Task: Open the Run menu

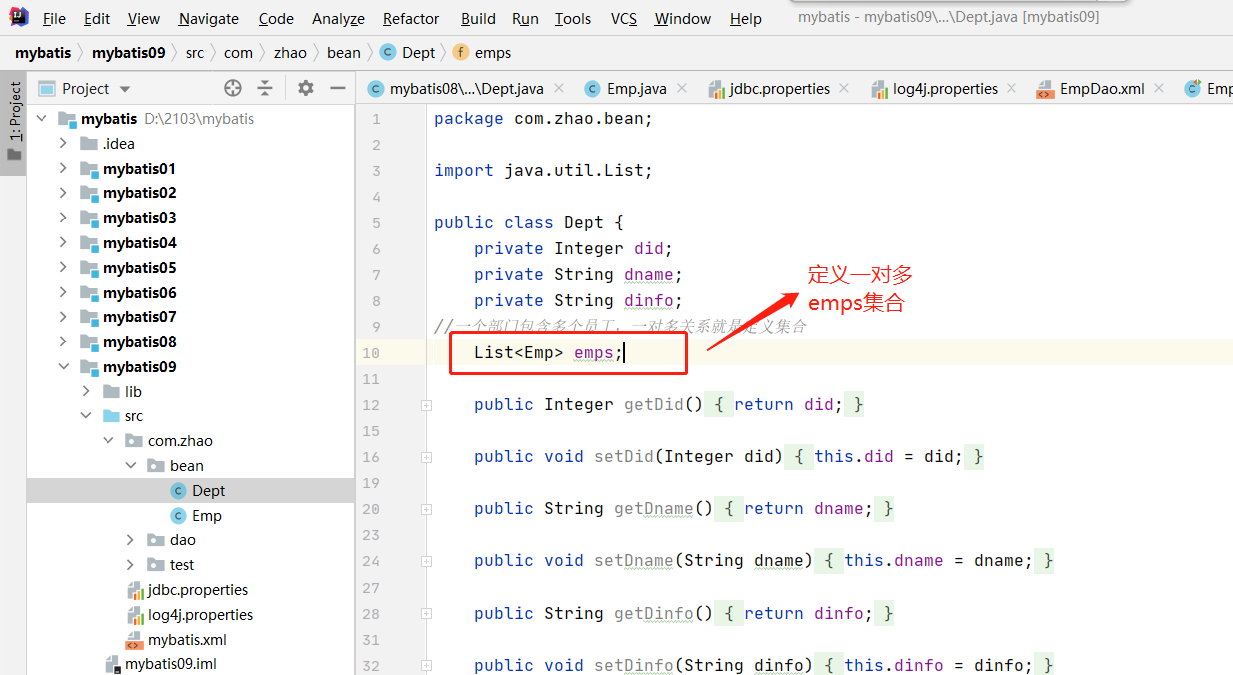Action: click(x=525, y=18)
